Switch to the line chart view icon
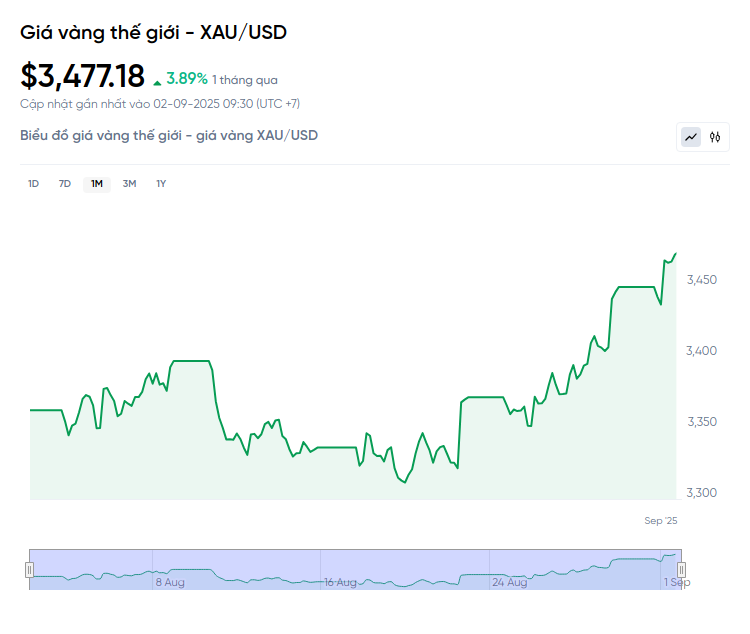750x634 pixels. 691,137
